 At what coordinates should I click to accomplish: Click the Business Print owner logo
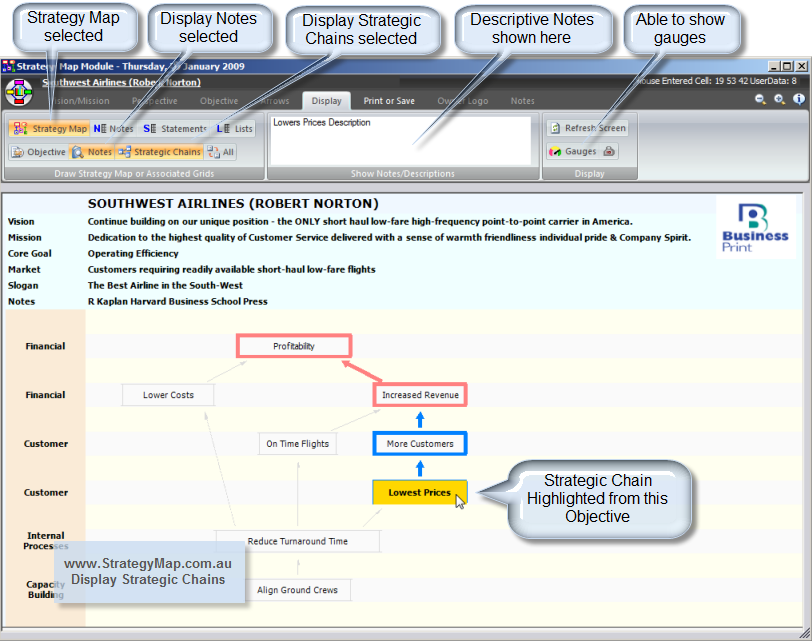tap(755, 227)
